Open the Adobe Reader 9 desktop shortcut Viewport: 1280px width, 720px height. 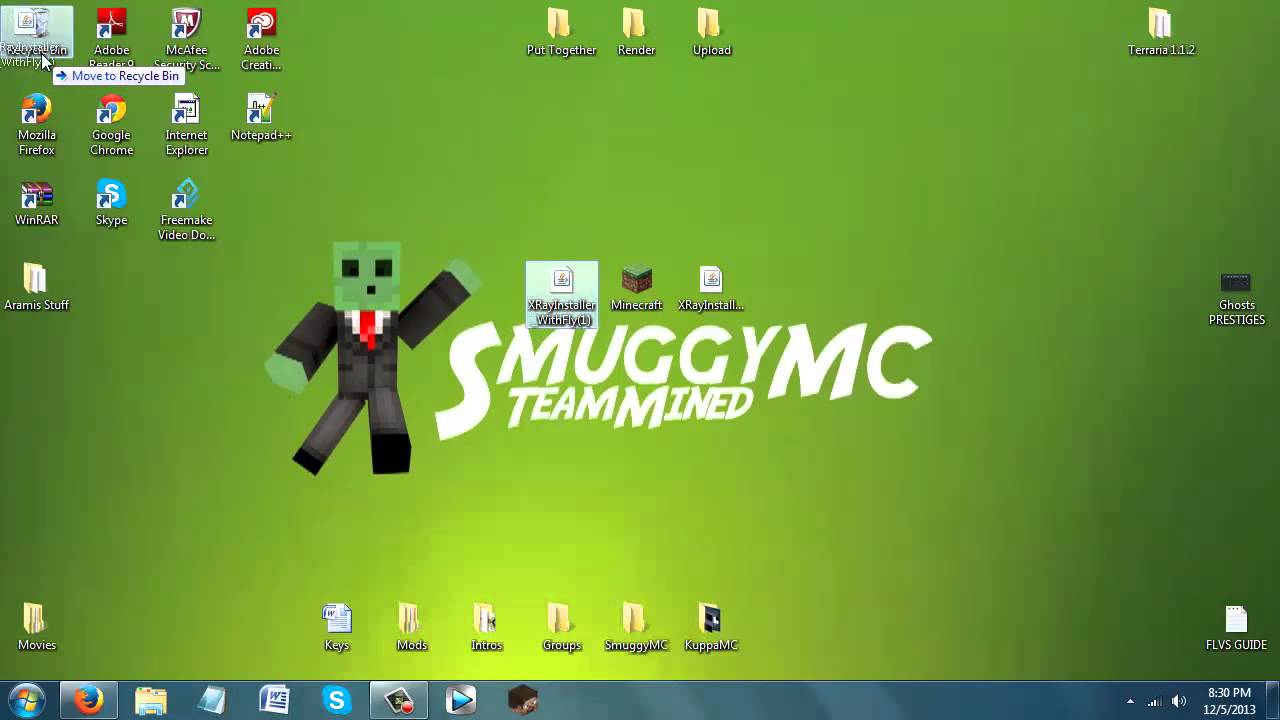[111, 38]
